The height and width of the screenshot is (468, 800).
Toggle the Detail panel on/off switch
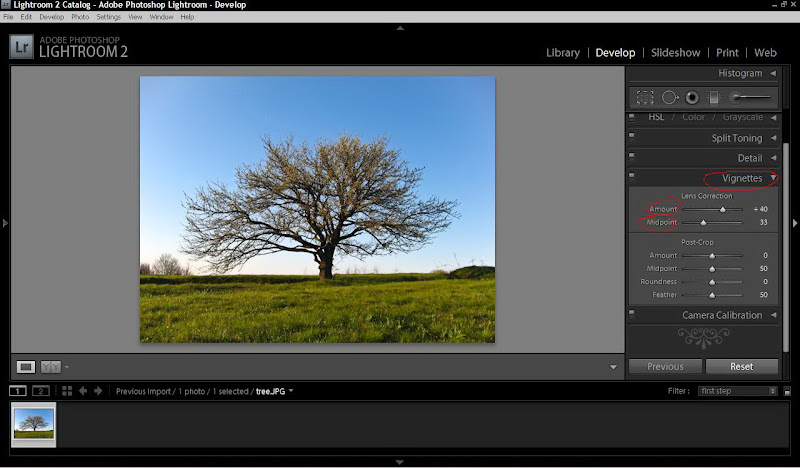(x=632, y=157)
